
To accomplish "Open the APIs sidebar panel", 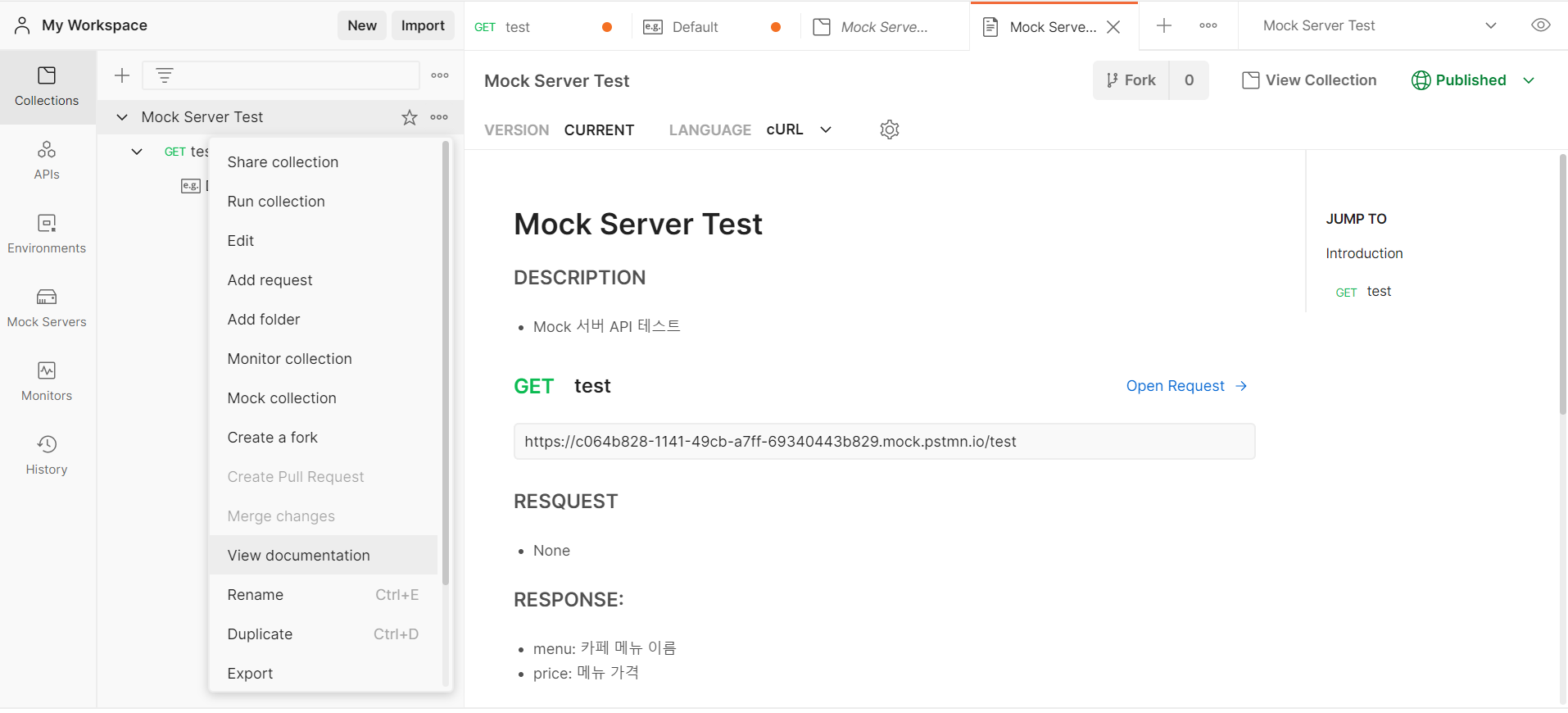I will (47, 161).
